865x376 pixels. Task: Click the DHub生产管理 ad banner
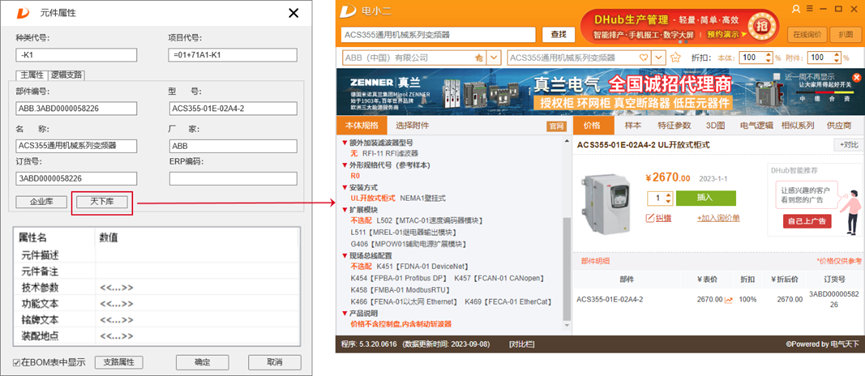coord(680,26)
